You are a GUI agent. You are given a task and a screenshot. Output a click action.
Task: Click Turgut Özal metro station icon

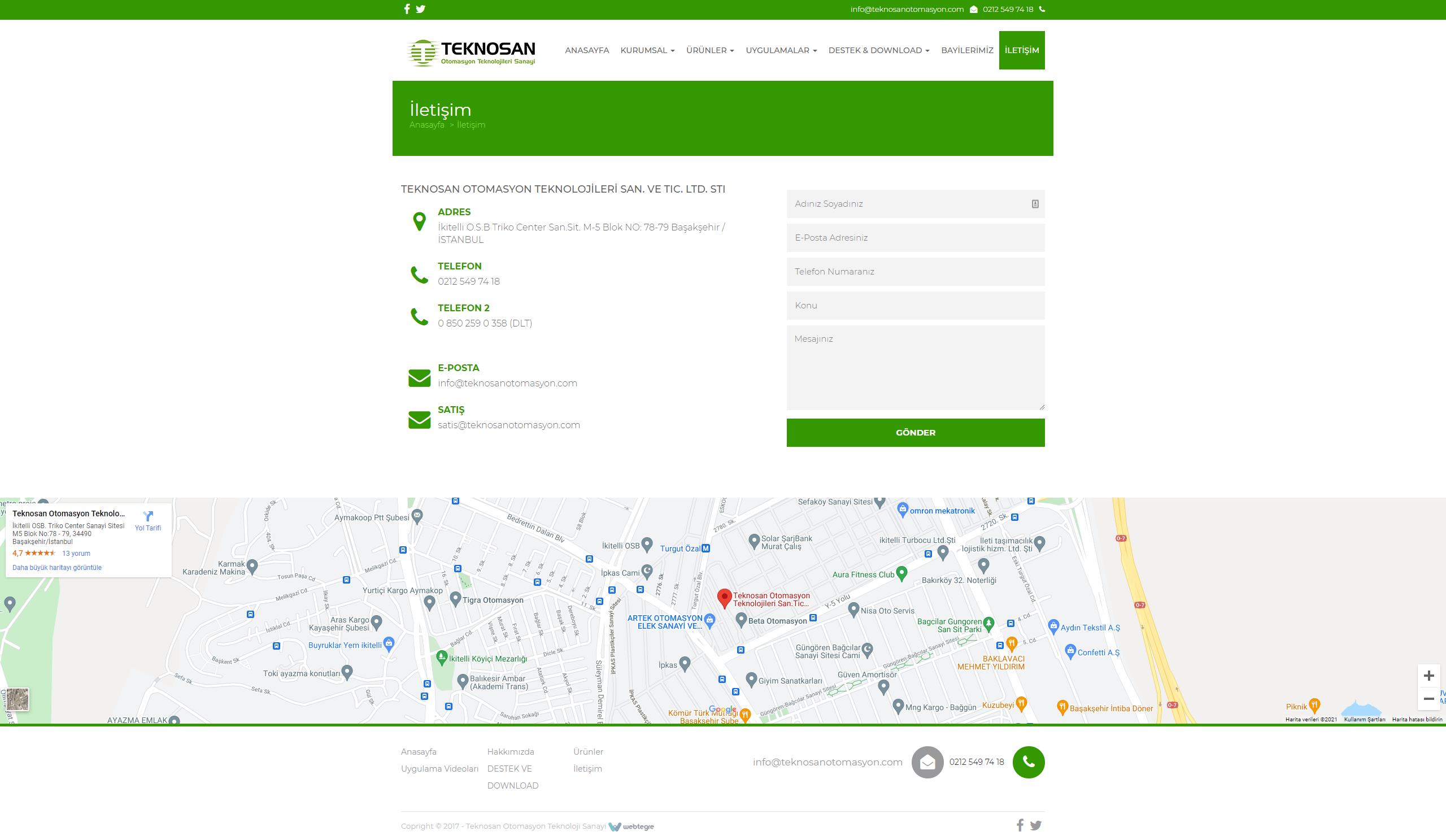[706, 549]
